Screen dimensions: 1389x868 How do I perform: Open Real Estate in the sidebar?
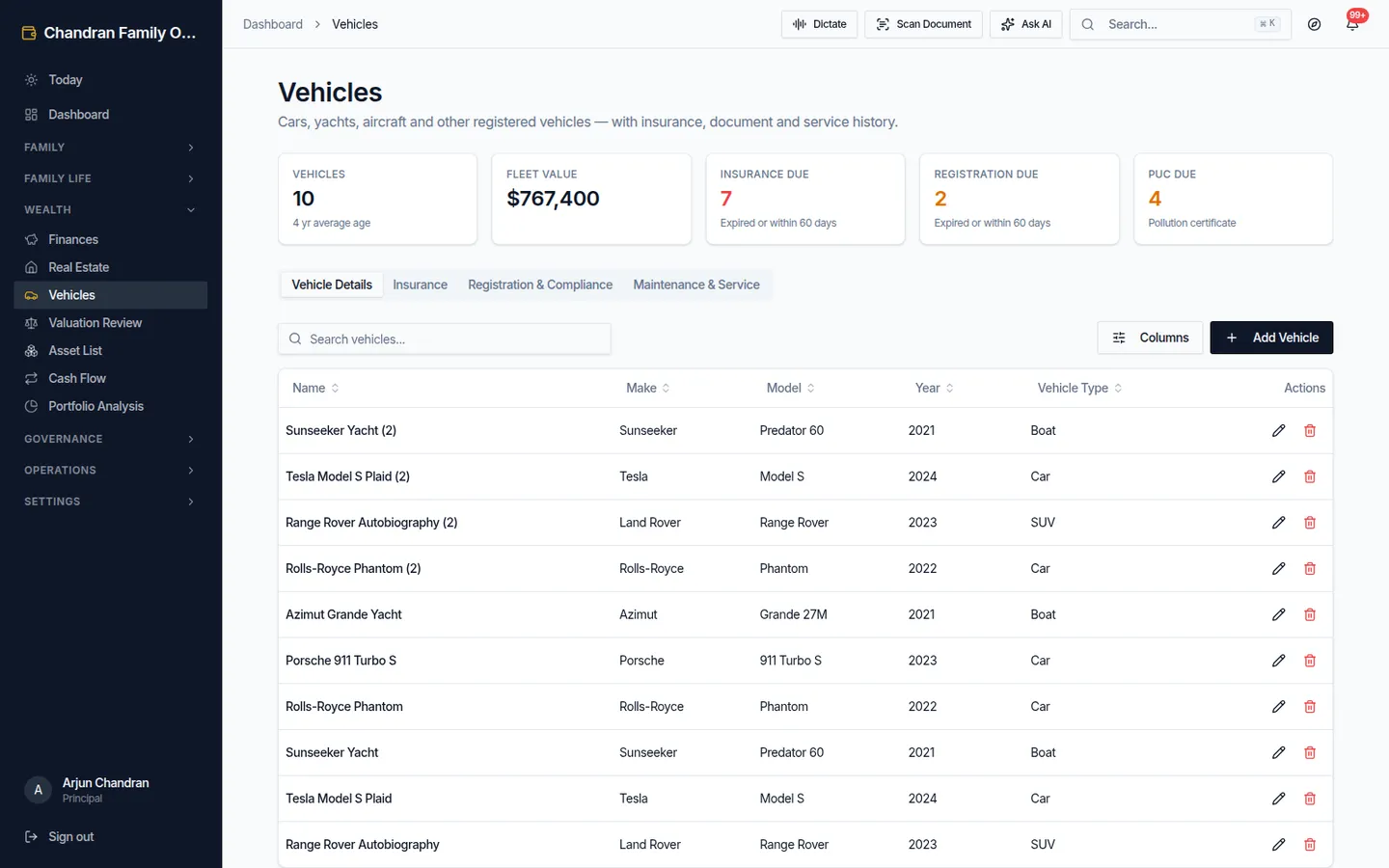coord(111,267)
